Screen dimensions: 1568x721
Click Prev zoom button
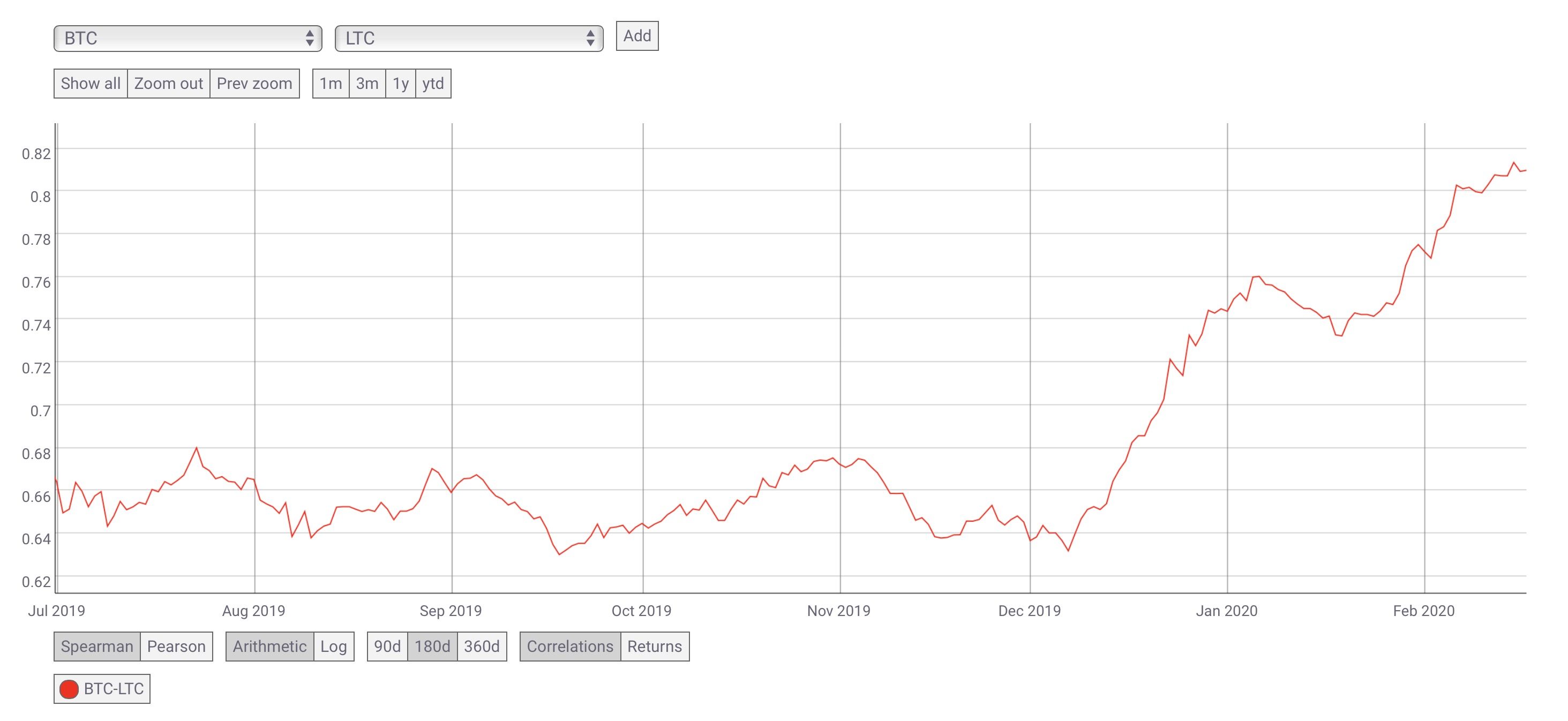pyautogui.click(x=254, y=84)
